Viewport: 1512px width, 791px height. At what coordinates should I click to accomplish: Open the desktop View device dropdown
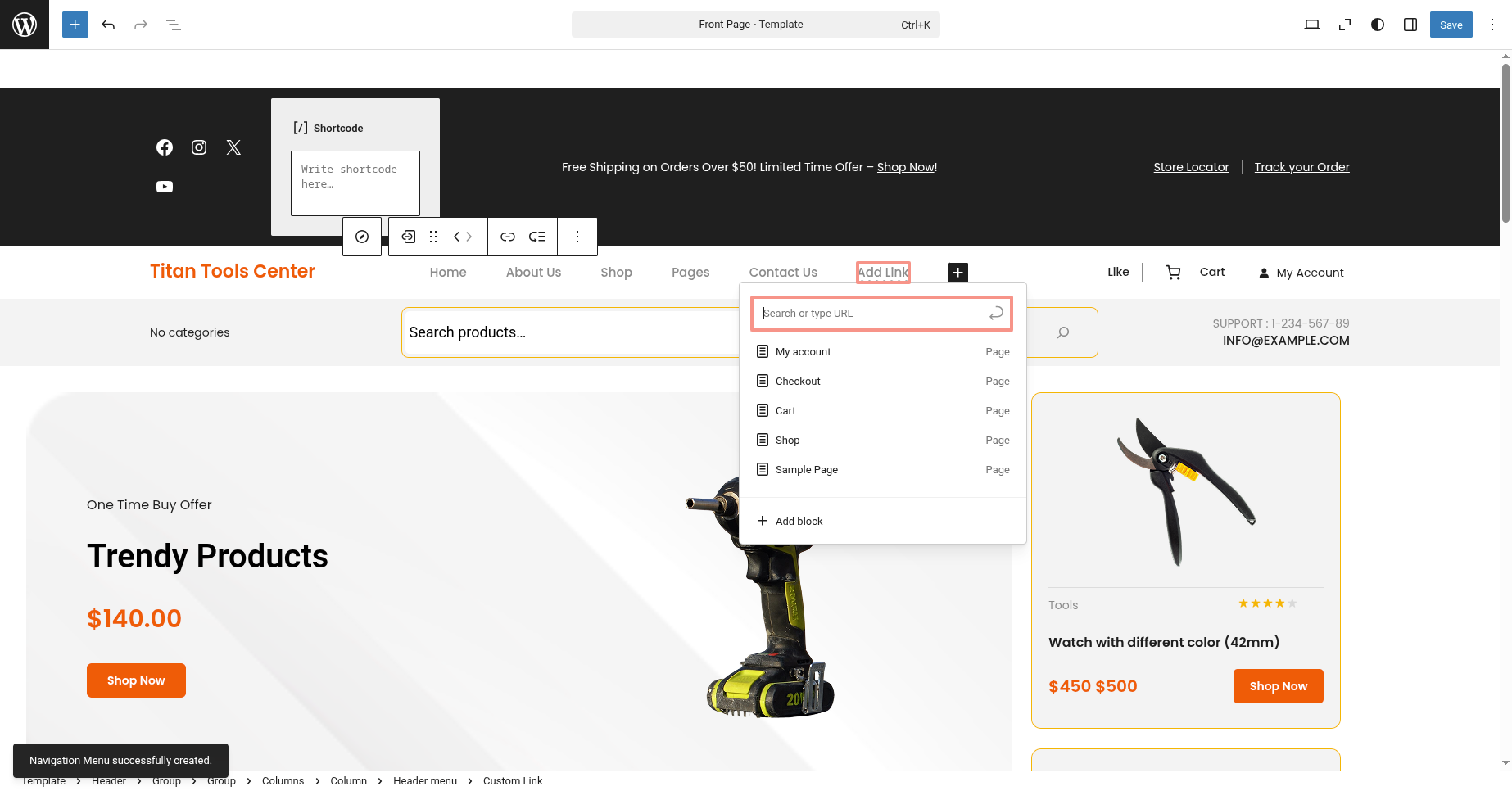[1312, 25]
